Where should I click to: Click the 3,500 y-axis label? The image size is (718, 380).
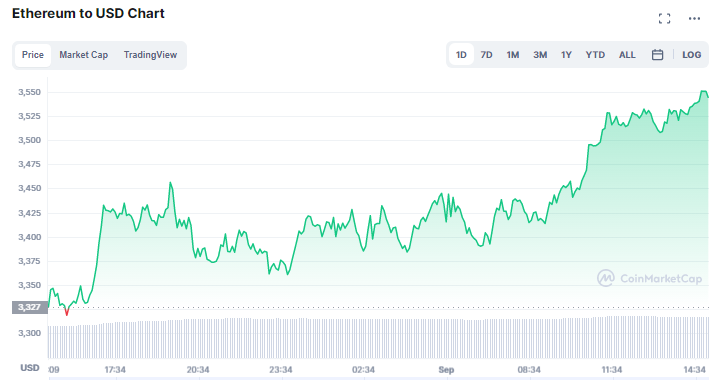point(29,140)
